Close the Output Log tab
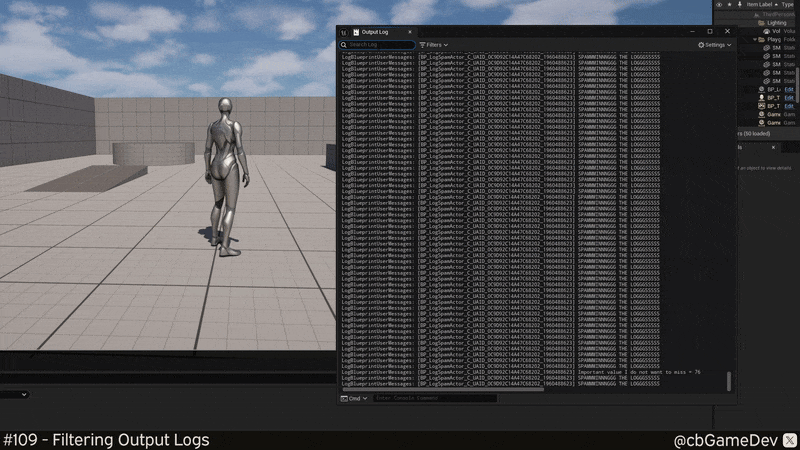 tap(410, 32)
